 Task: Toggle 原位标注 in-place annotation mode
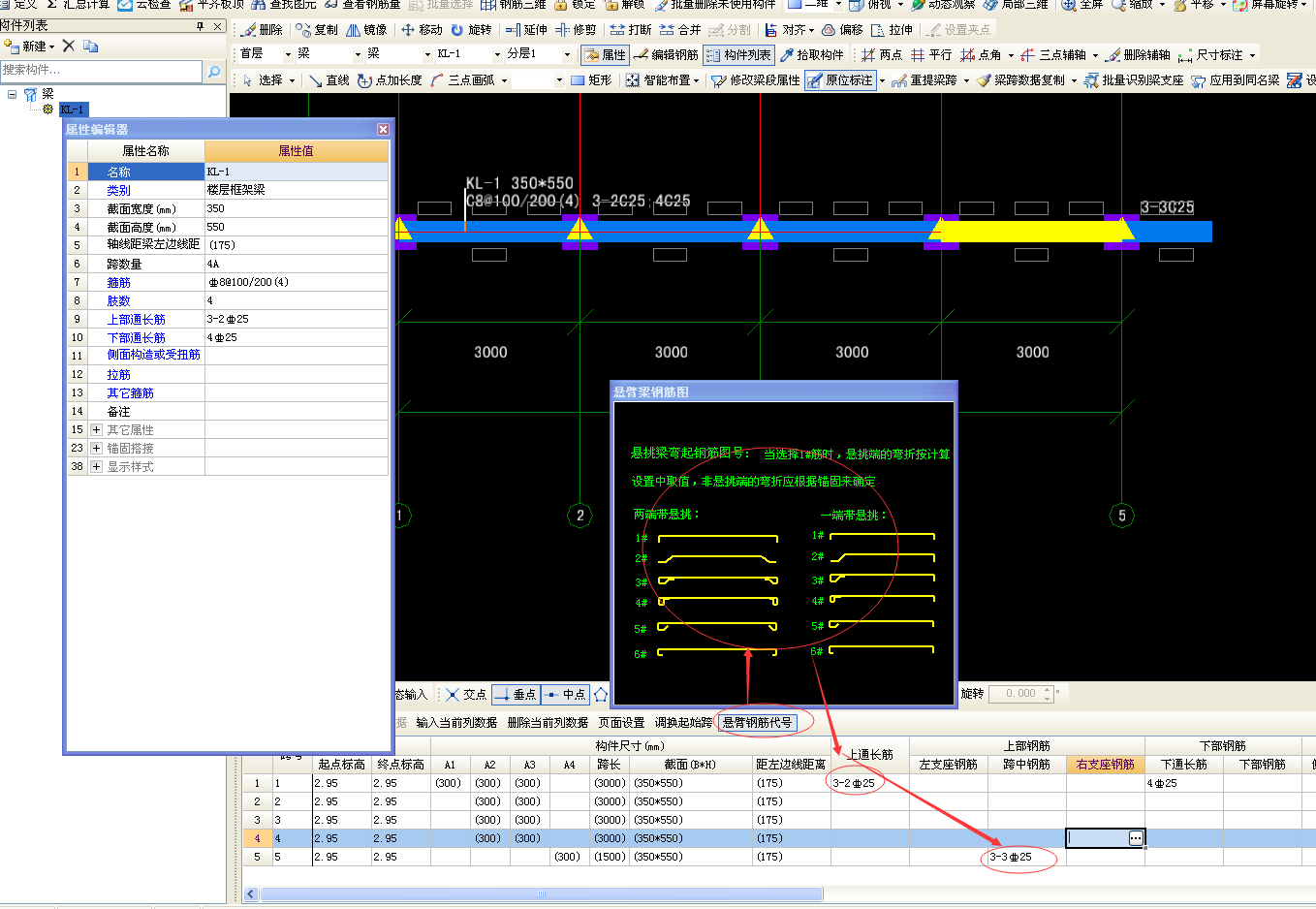840,80
